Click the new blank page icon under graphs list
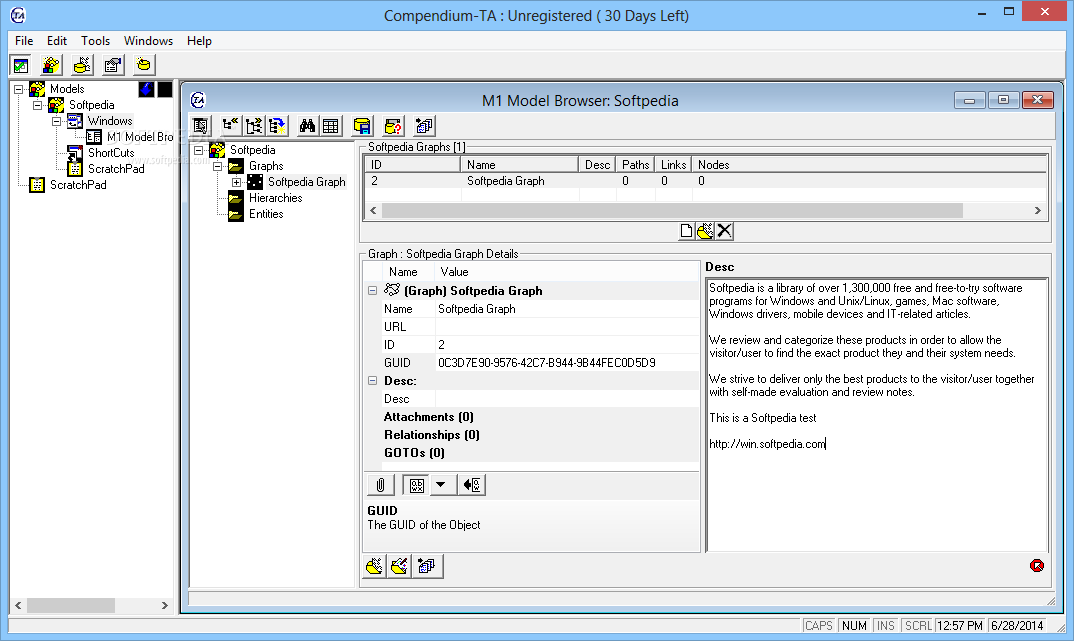 [x=686, y=231]
